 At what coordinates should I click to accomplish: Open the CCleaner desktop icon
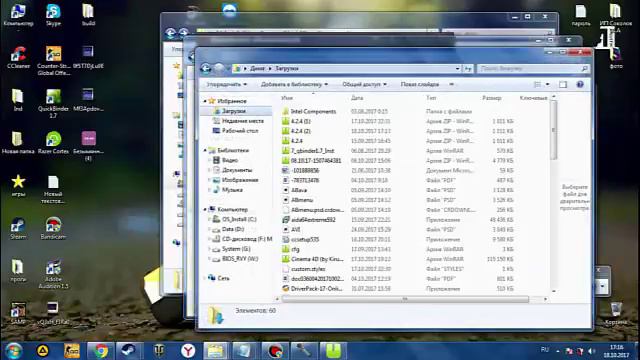coord(18,57)
